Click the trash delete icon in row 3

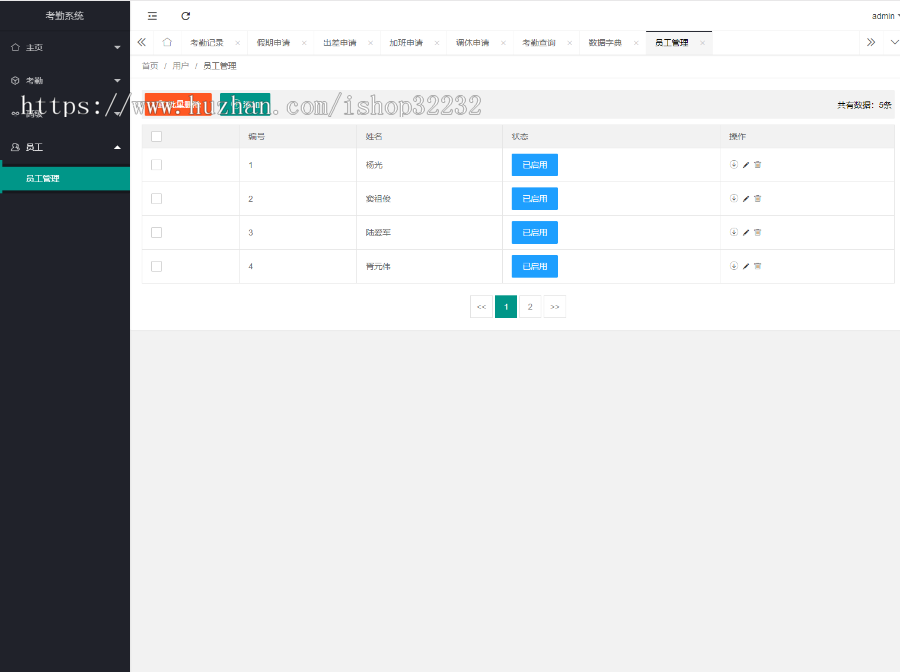pyautogui.click(x=758, y=232)
